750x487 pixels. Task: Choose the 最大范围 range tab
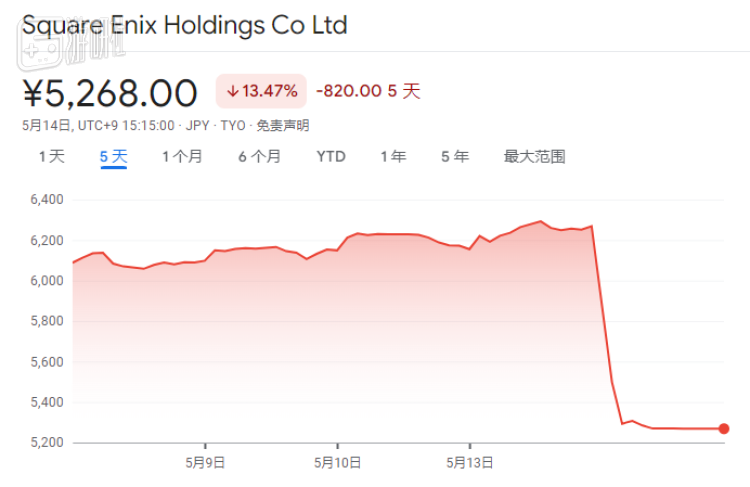(x=534, y=156)
